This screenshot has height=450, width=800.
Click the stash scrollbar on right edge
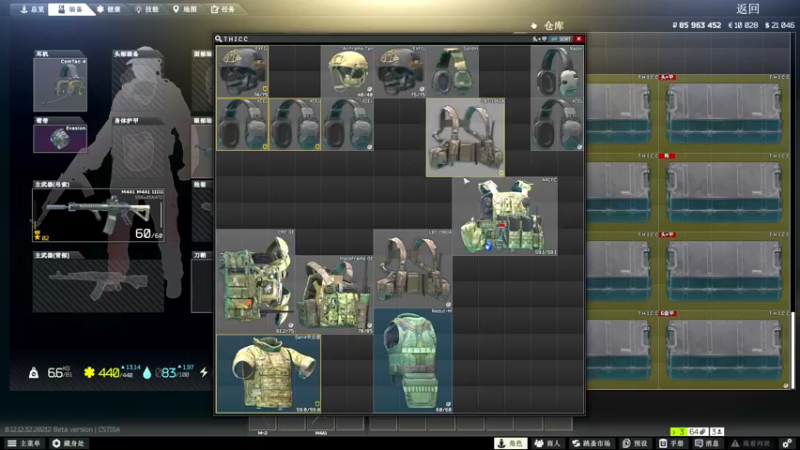(792, 349)
